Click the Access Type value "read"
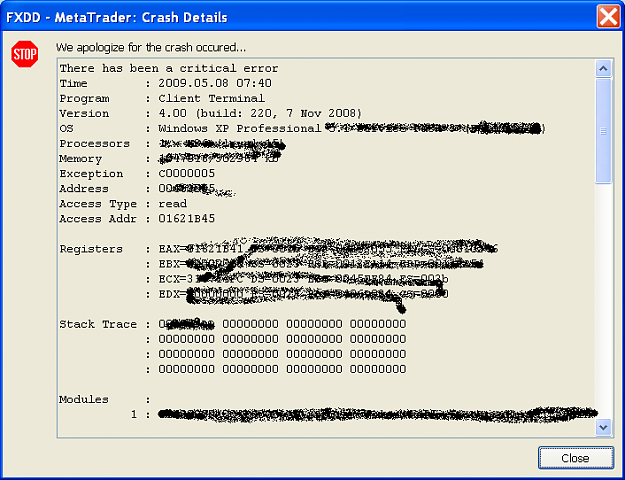625x480 pixels. coord(173,204)
